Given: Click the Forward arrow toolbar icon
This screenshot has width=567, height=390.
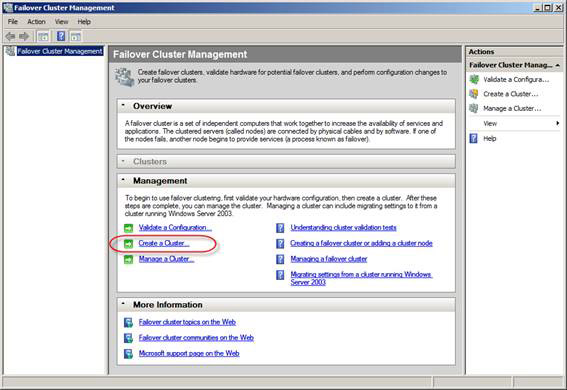Looking at the screenshot, I should point(24,36).
